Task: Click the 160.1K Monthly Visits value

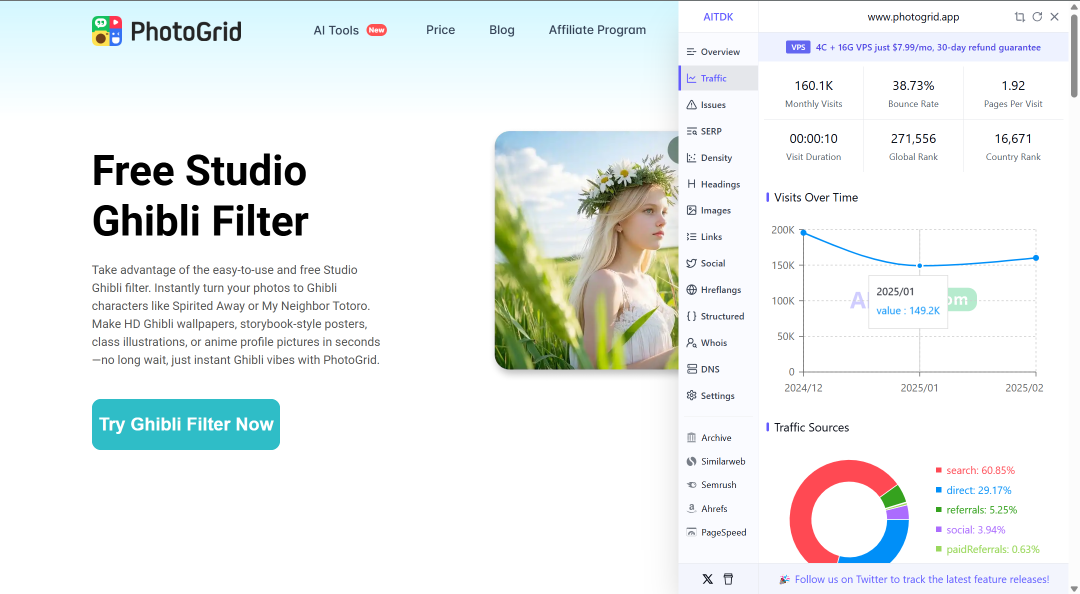Action: click(813, 85)
